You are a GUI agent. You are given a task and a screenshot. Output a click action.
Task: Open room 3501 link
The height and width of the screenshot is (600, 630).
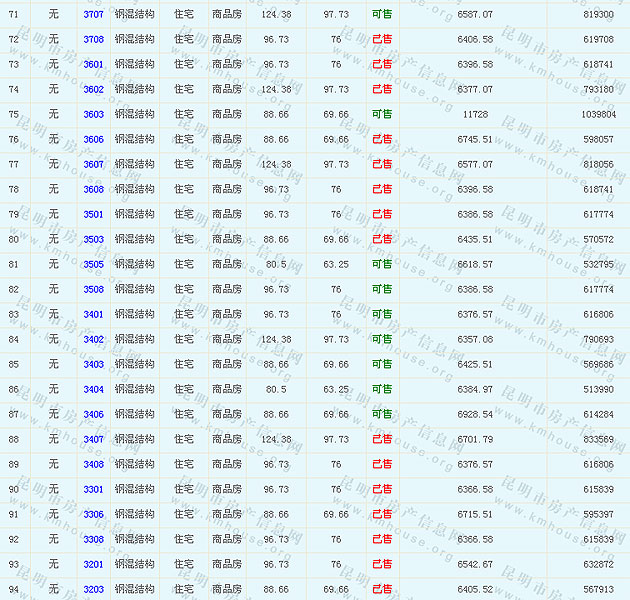93,215
